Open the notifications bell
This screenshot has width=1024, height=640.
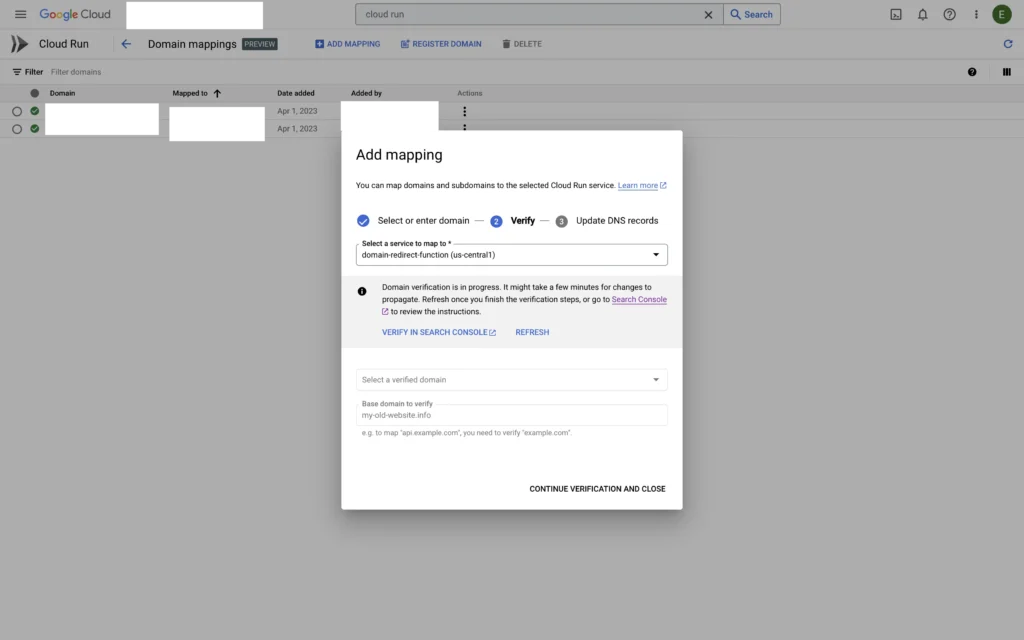pos(922,14)
